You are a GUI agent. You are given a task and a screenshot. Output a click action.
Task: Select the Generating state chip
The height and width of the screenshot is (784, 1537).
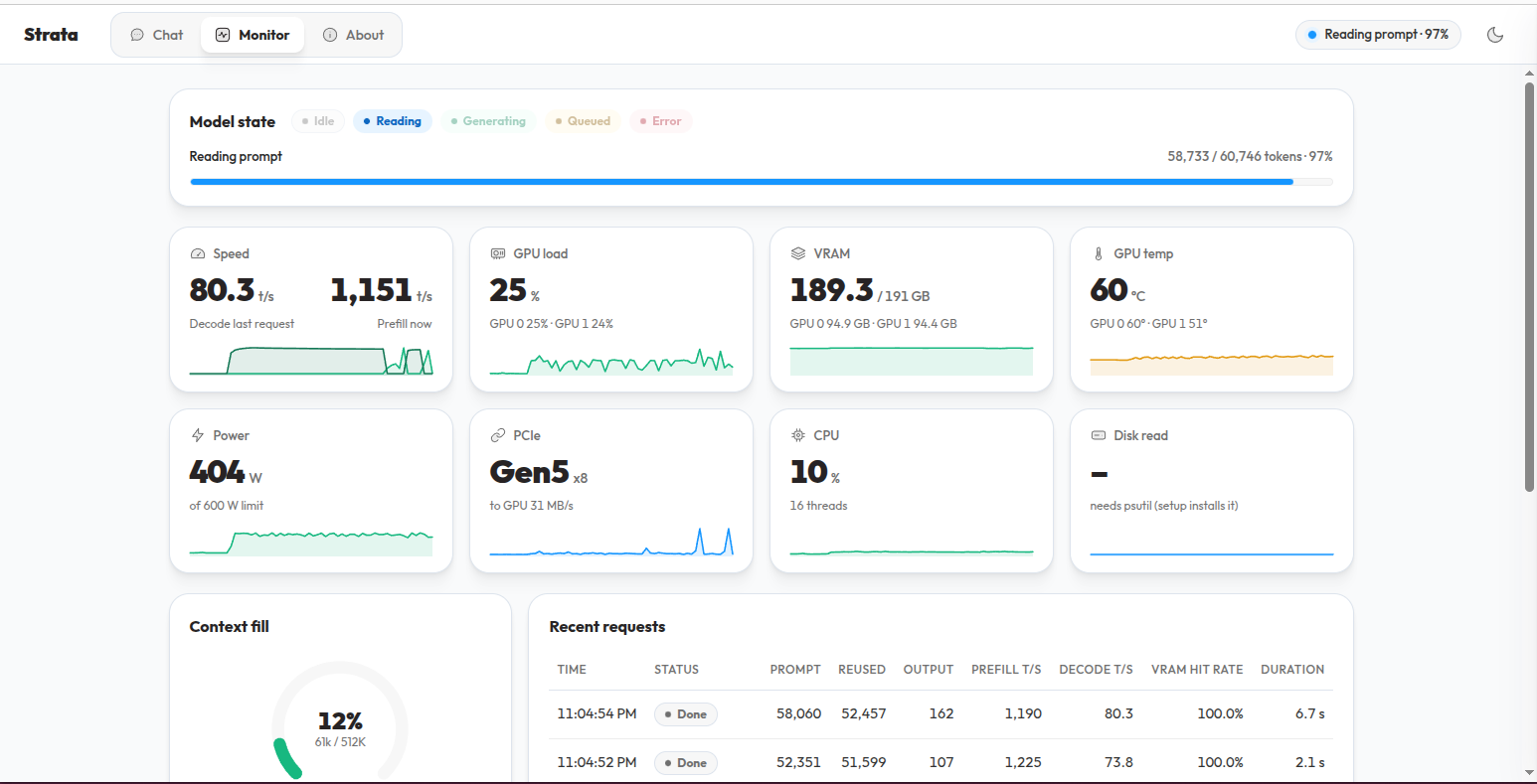(x=488, y=121)
